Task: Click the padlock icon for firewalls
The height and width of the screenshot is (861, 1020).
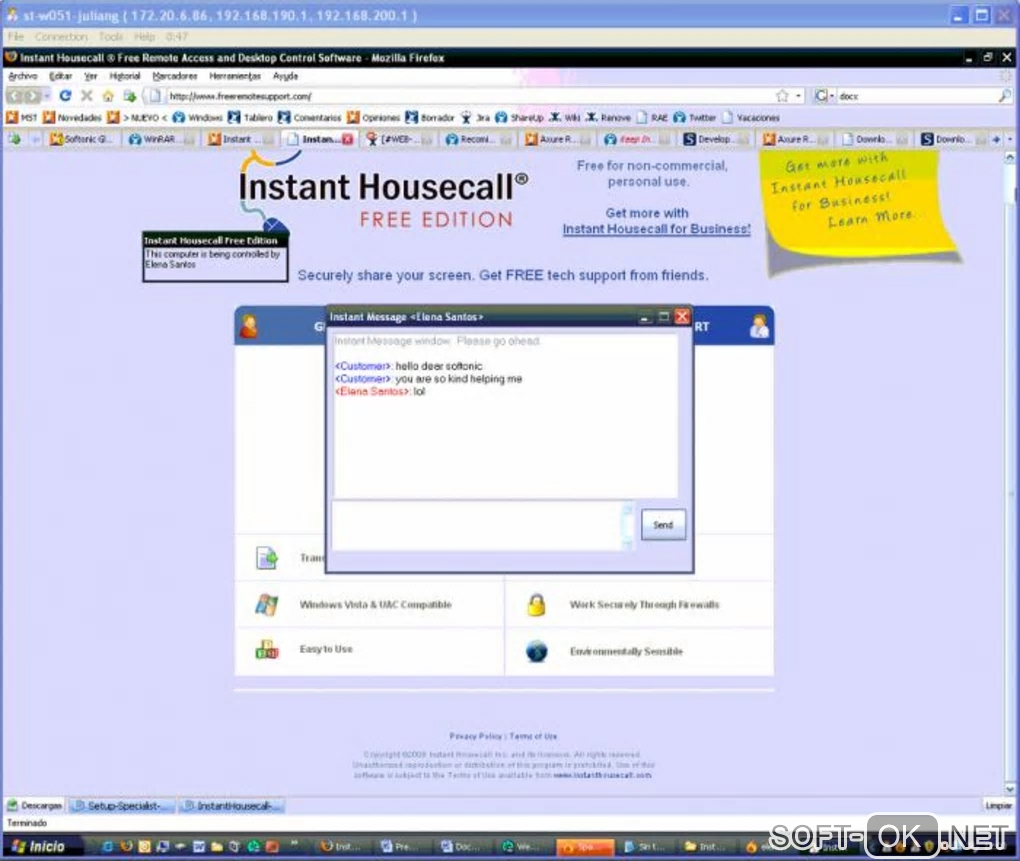Action: click(x=536, y=604)
